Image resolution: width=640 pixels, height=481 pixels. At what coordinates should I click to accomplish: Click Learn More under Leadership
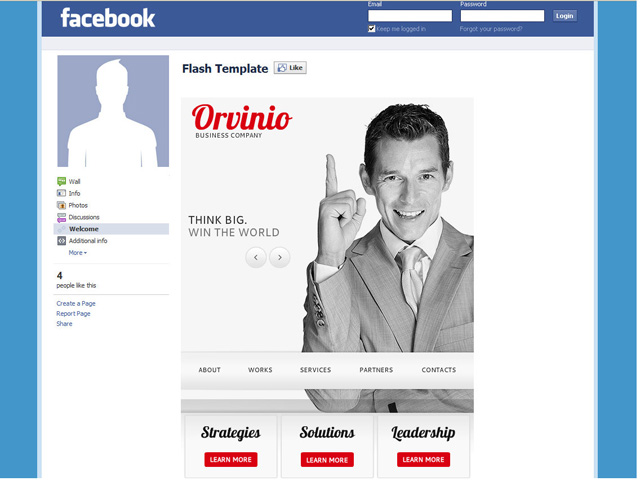pyautogui.click(x=423, y=460)
